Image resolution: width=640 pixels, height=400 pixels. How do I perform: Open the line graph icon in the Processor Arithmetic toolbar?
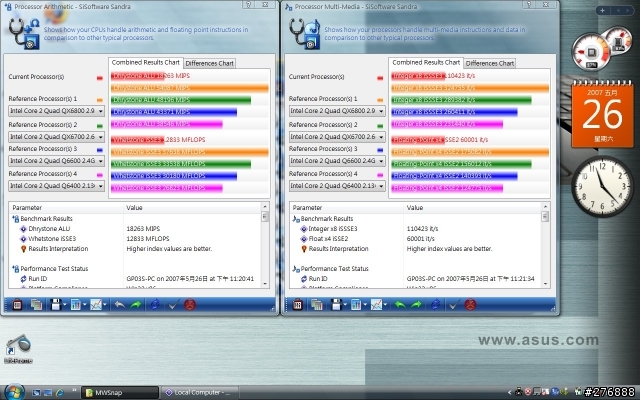point(96,304)
